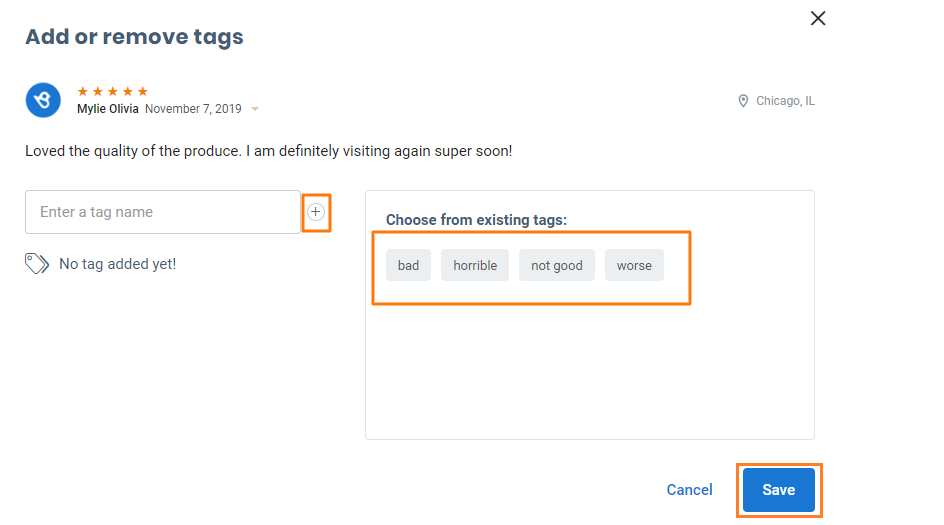
Task: Pick the 'worse' tag chip
Action: tap(634, 265)
